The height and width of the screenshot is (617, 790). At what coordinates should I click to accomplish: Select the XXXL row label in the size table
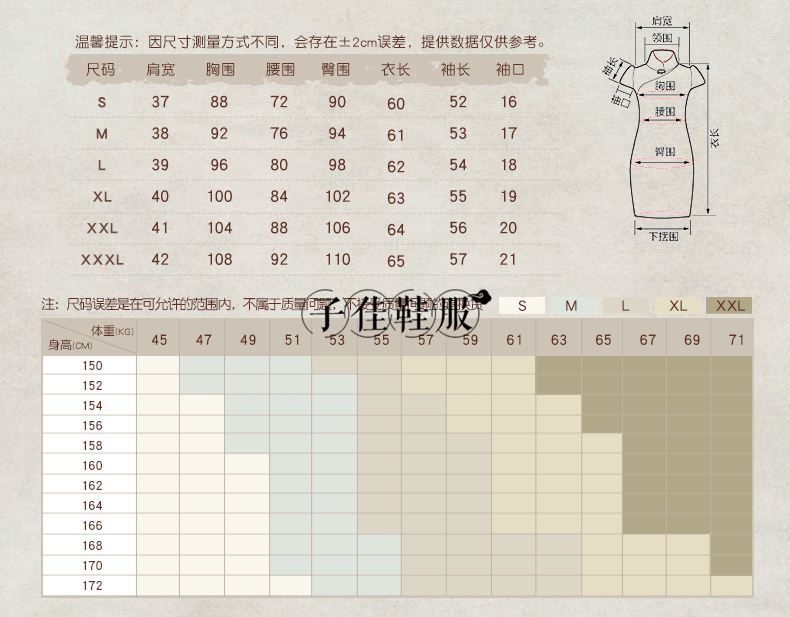101,259
